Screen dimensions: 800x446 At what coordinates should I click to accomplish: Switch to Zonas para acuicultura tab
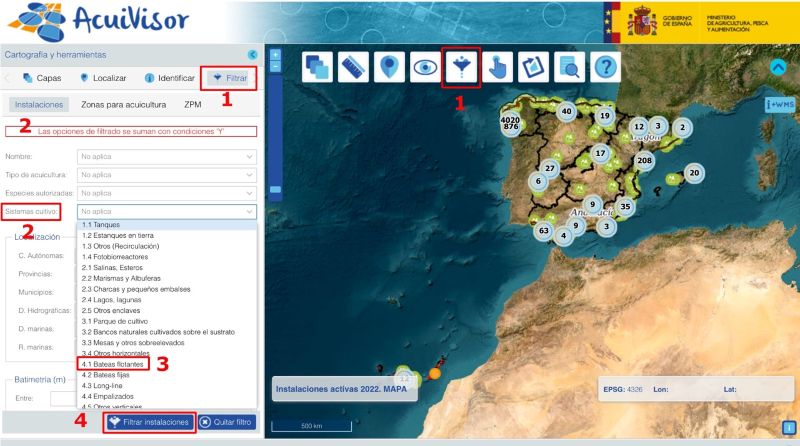pos(125,104)
